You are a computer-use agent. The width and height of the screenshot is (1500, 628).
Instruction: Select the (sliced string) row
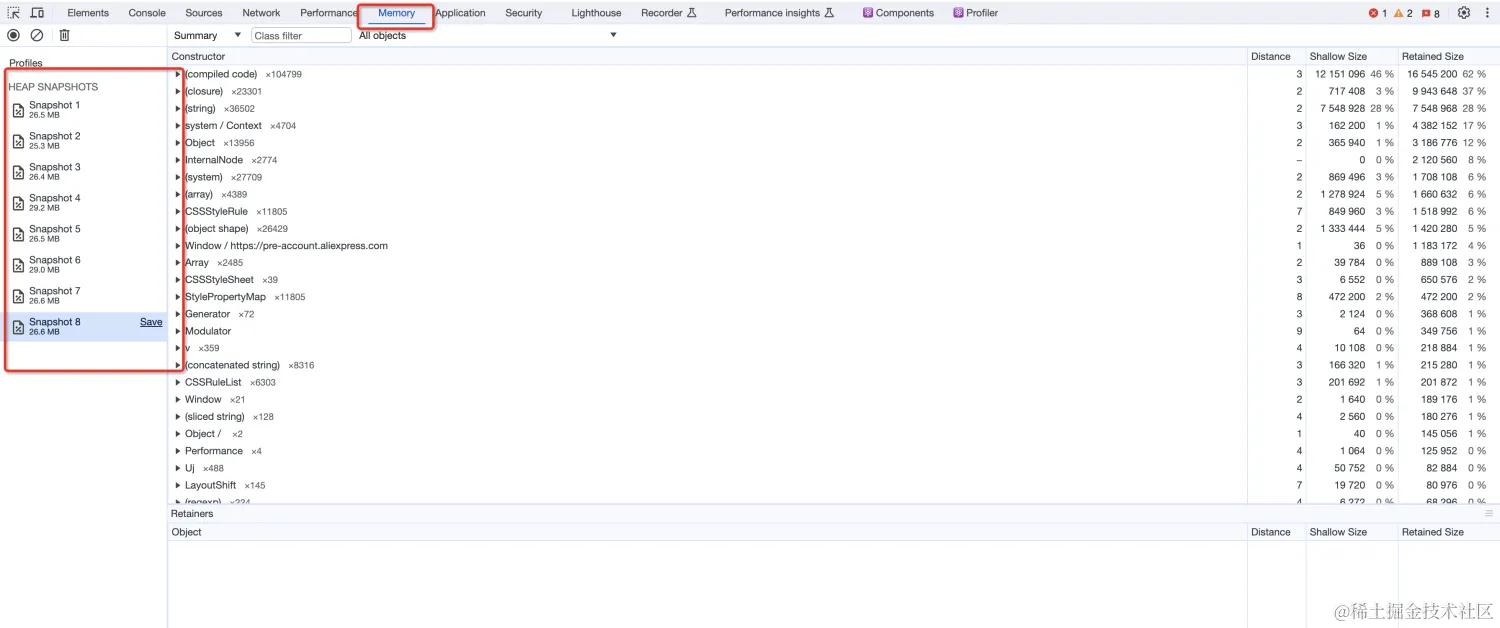[x=833, y=416]
